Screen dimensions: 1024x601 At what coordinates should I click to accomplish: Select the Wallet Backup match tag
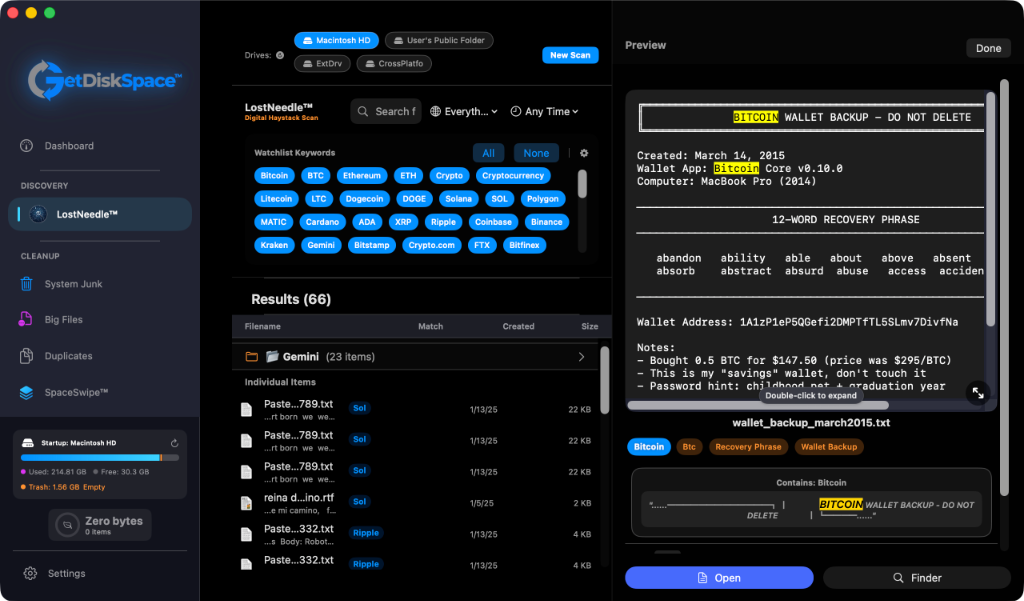click(x=829, y=447)
